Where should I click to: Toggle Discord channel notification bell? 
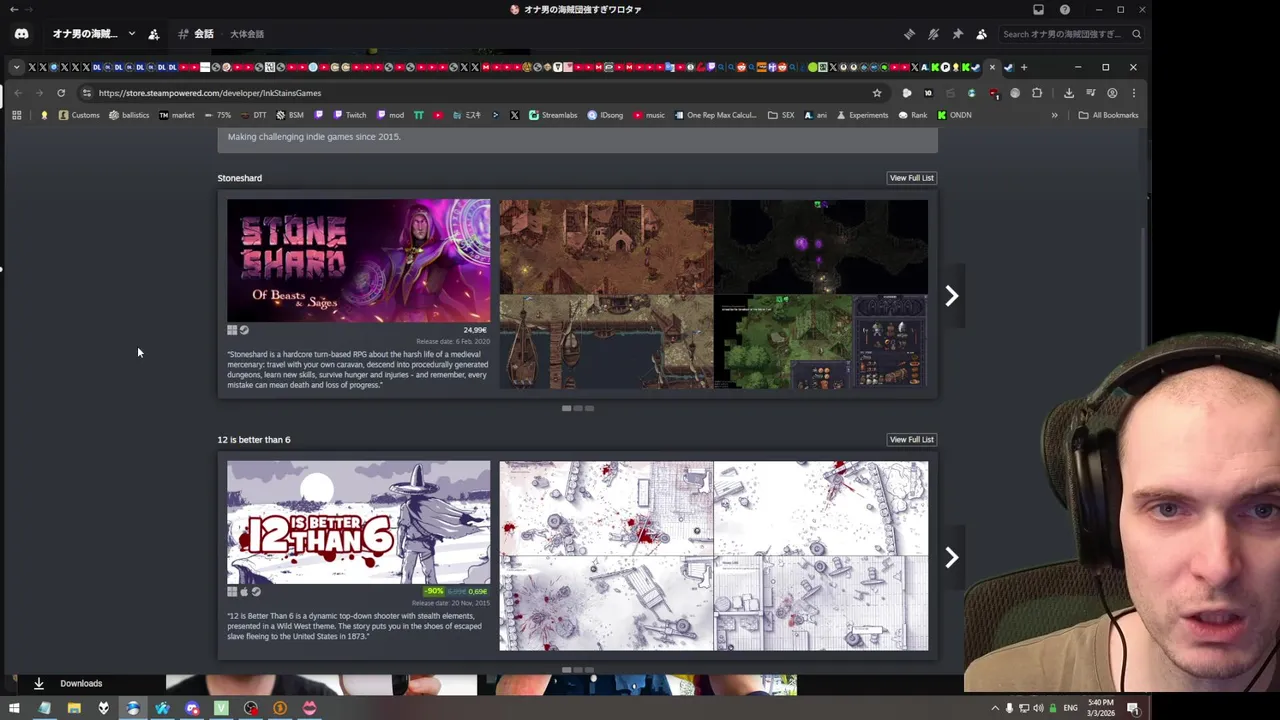click(x=933, y=34)
